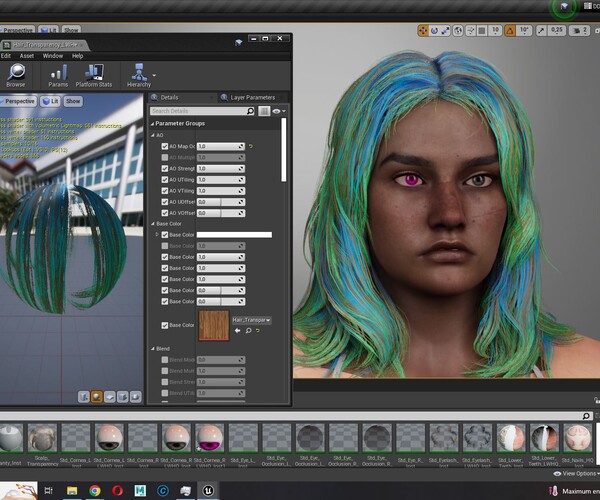Uncheck the AO Strength checkbox
This screenshot has width=600, height=500.
click(165, 168)
